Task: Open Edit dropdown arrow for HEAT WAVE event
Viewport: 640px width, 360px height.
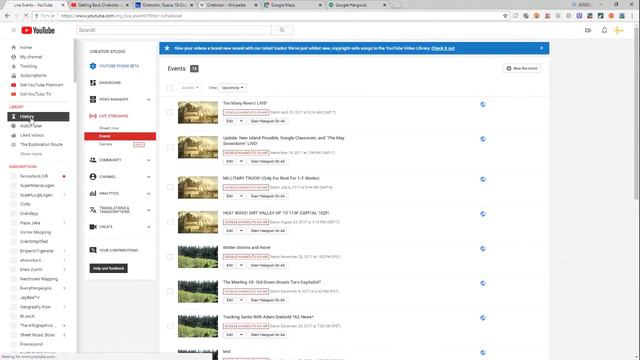Action: click(x=241, y=231)
